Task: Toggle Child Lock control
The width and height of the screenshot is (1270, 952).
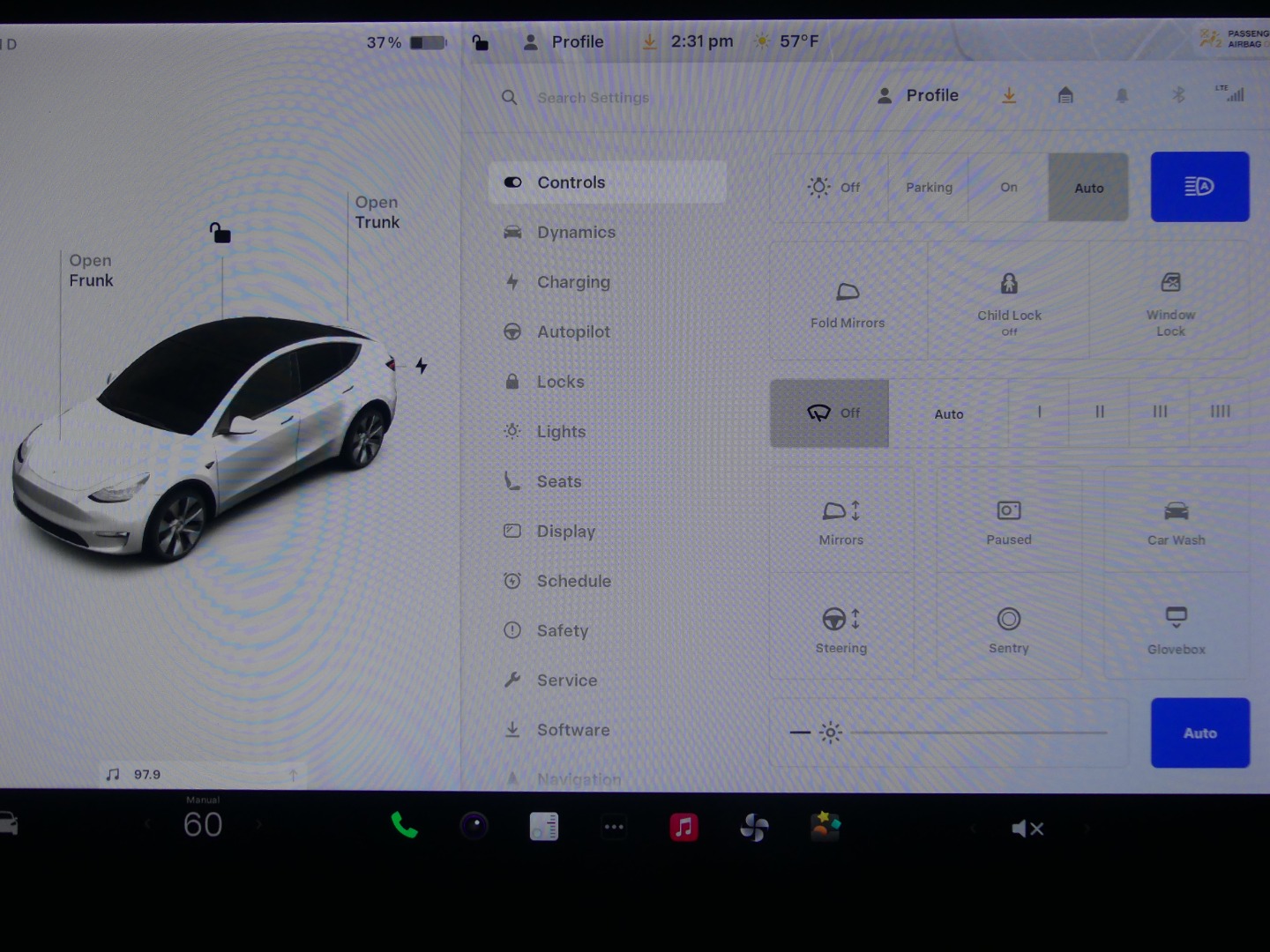Action: (1009, 301)
